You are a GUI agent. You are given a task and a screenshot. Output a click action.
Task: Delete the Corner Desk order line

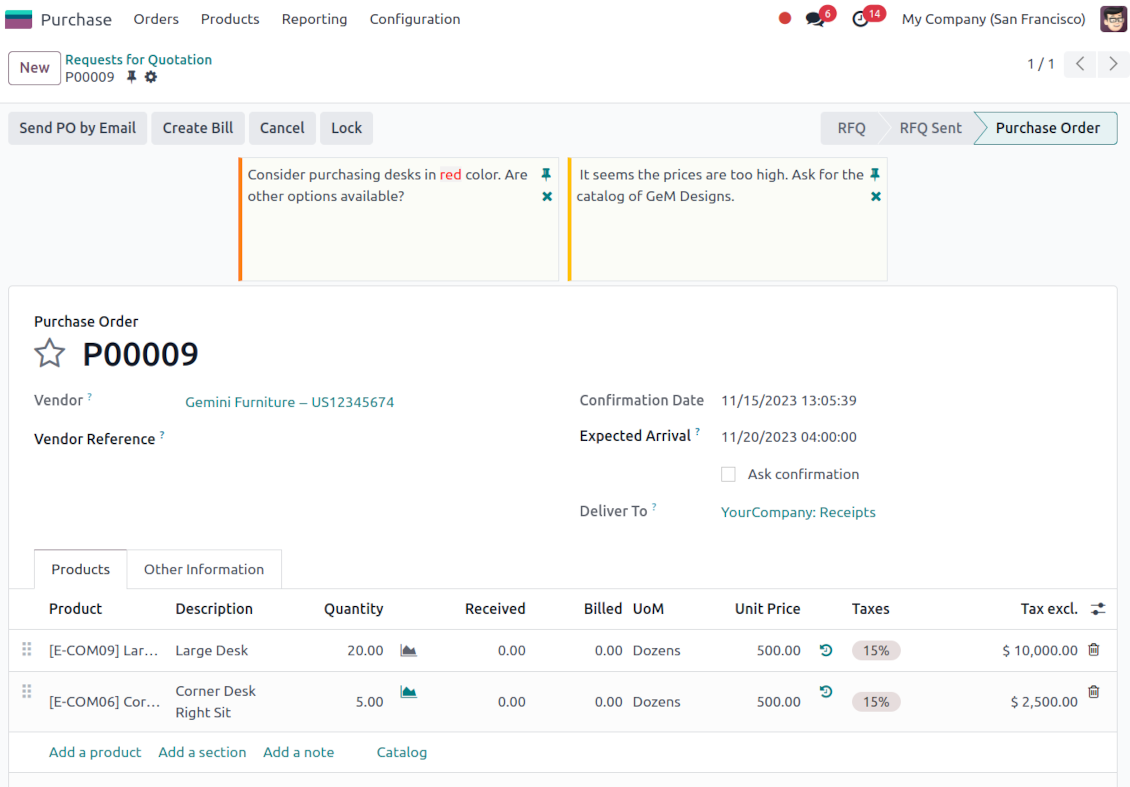pos(1093,691)
